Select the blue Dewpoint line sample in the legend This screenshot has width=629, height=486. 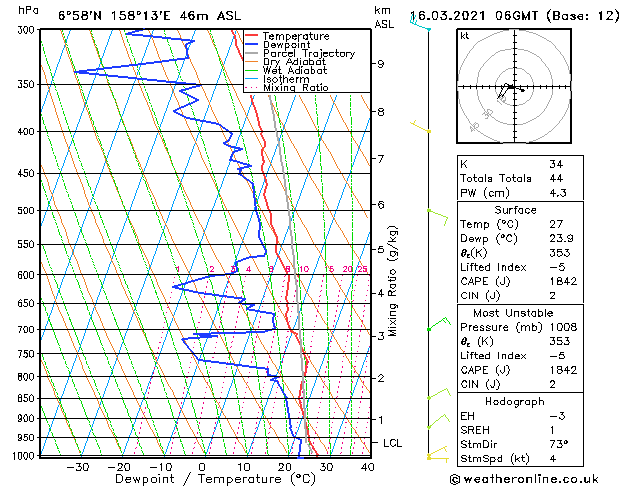pos(252,45)
